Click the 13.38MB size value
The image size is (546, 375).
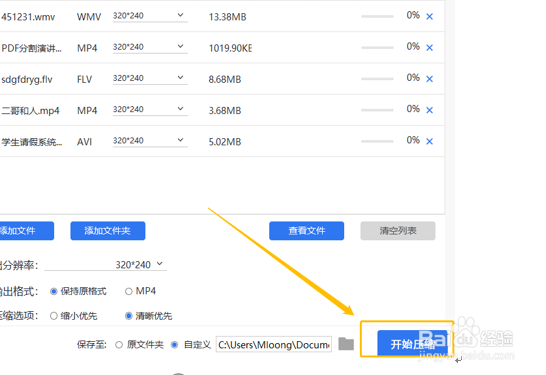[227, 17]
